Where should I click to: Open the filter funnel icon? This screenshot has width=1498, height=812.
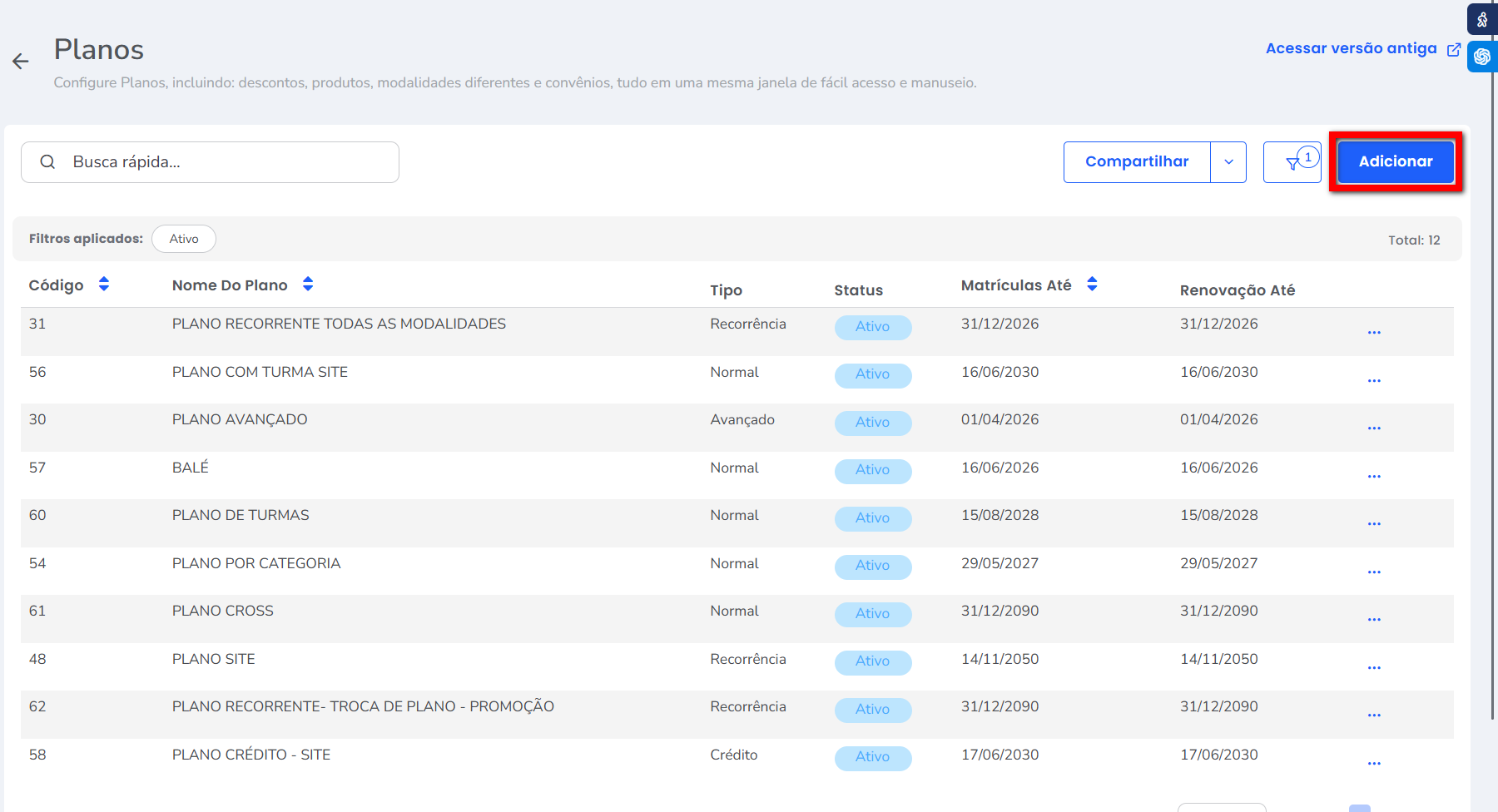point(1292,162)
